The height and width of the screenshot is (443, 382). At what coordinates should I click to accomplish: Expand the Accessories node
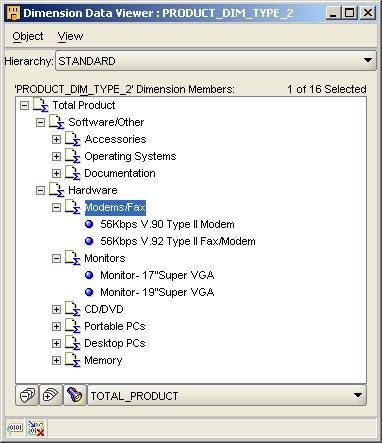(56, 139)
